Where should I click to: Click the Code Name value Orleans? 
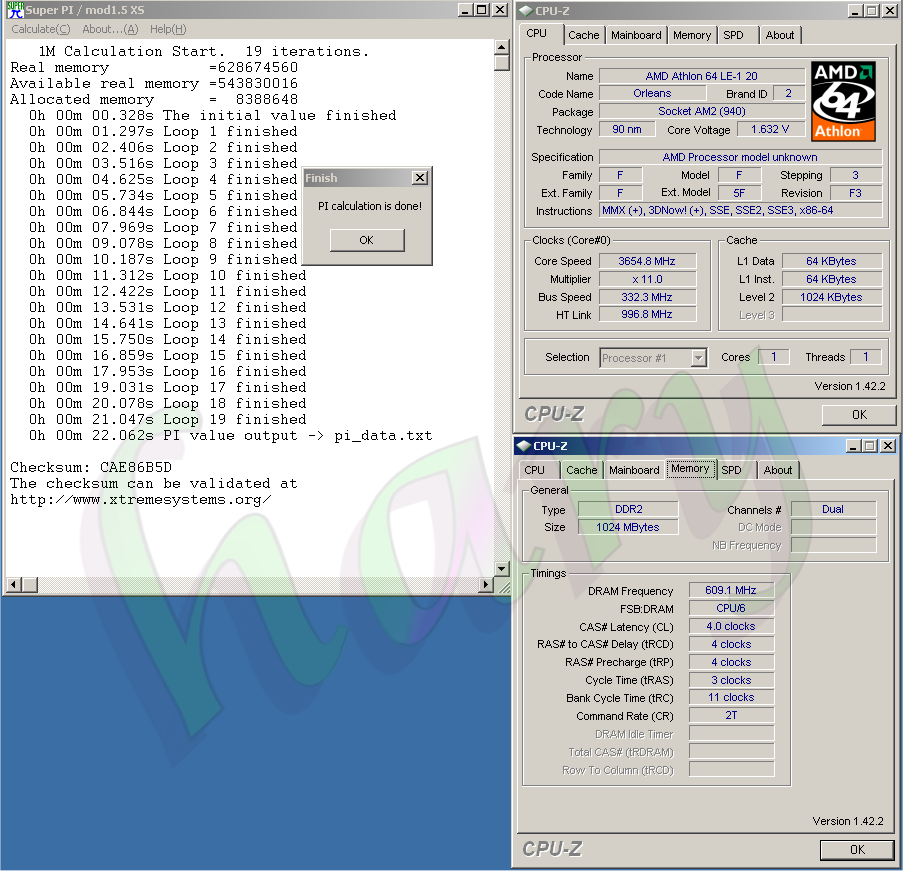click(652, 93)
